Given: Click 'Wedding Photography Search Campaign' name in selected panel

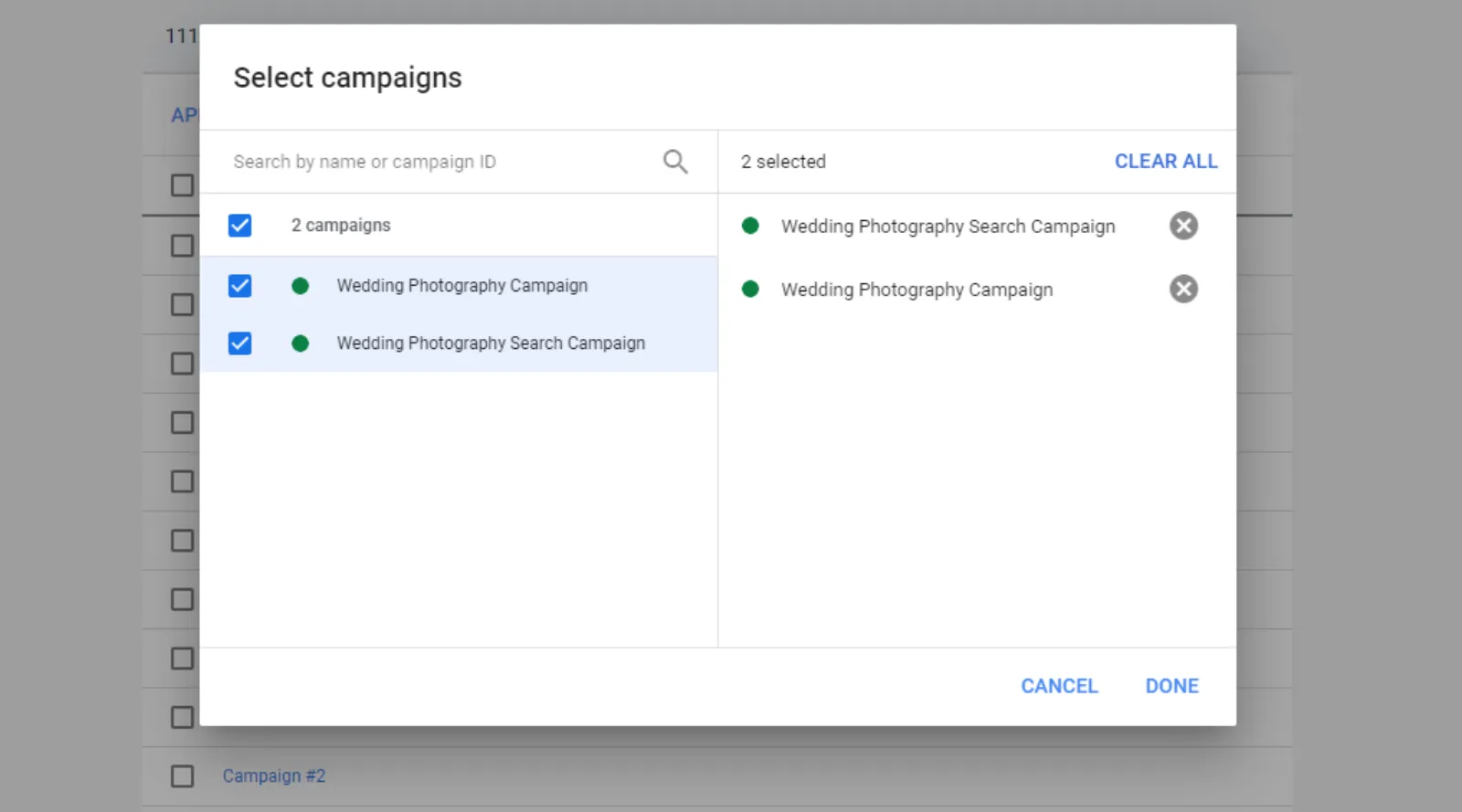Looking at the screenshot, I should [x=948, y=227].
